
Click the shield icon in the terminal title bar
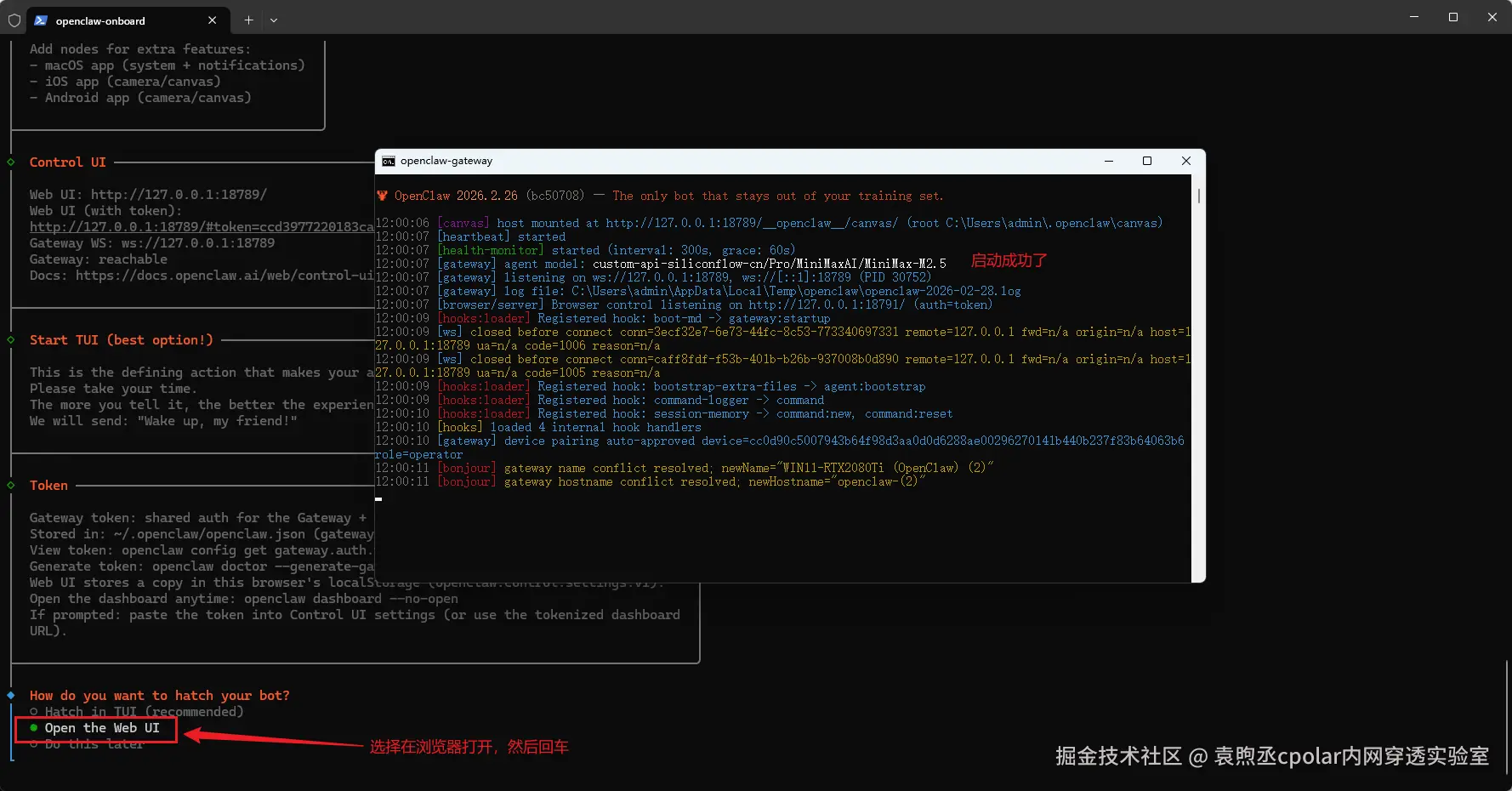14,20
